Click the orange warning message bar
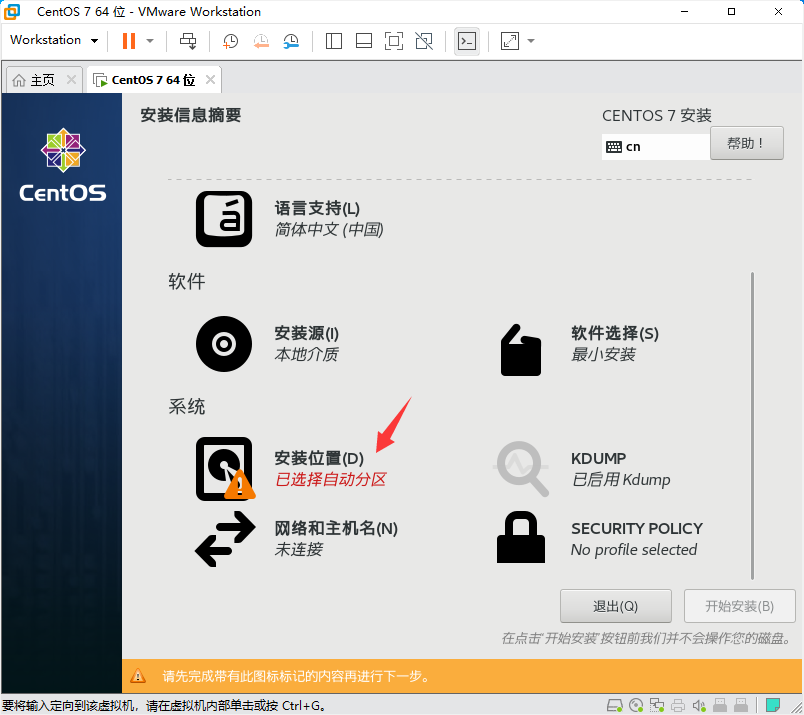804x715 pixels. click(463, 676)
